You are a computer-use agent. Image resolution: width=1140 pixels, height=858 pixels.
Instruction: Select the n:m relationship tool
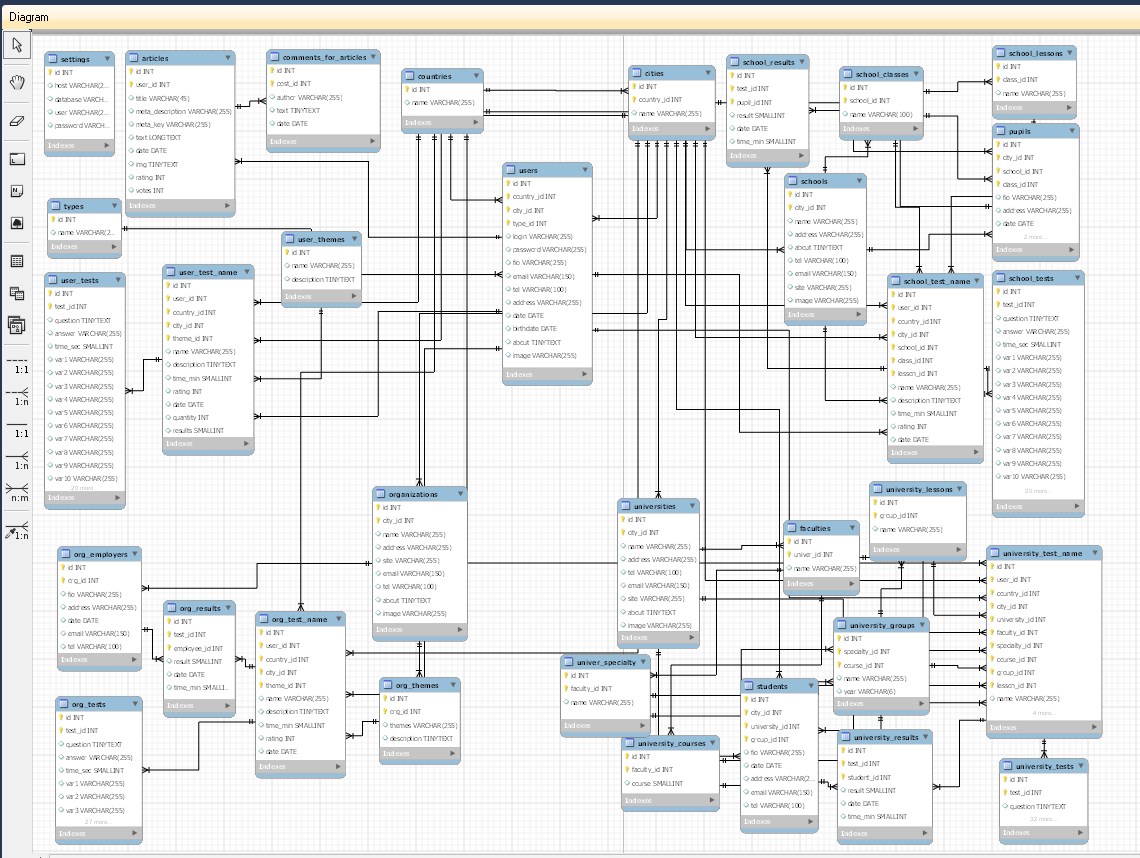click(17, 495)
